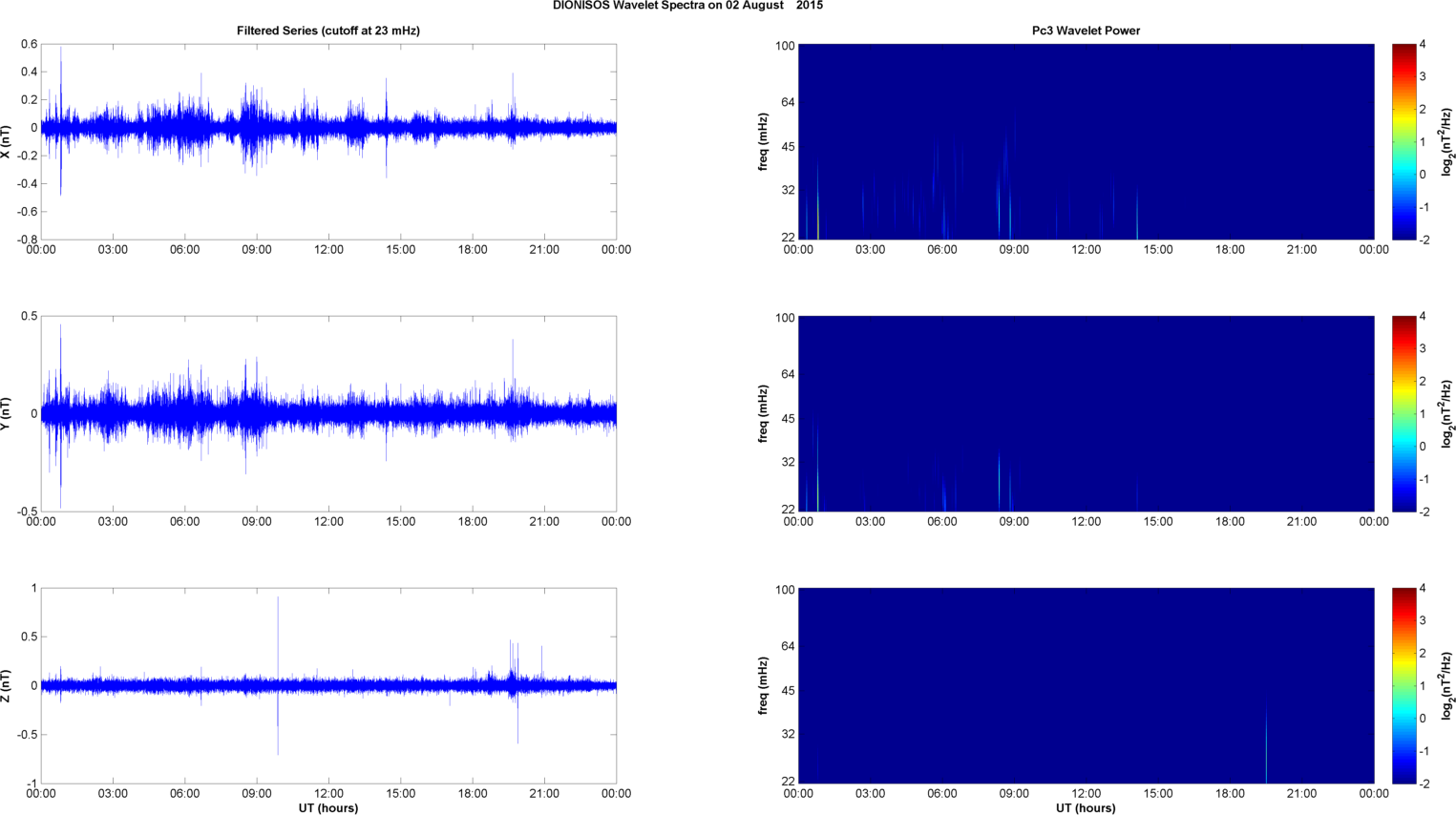Click the 4 value atop the top colorbar
This screenshot has width=1456, height=815.
pos(1423,45)
